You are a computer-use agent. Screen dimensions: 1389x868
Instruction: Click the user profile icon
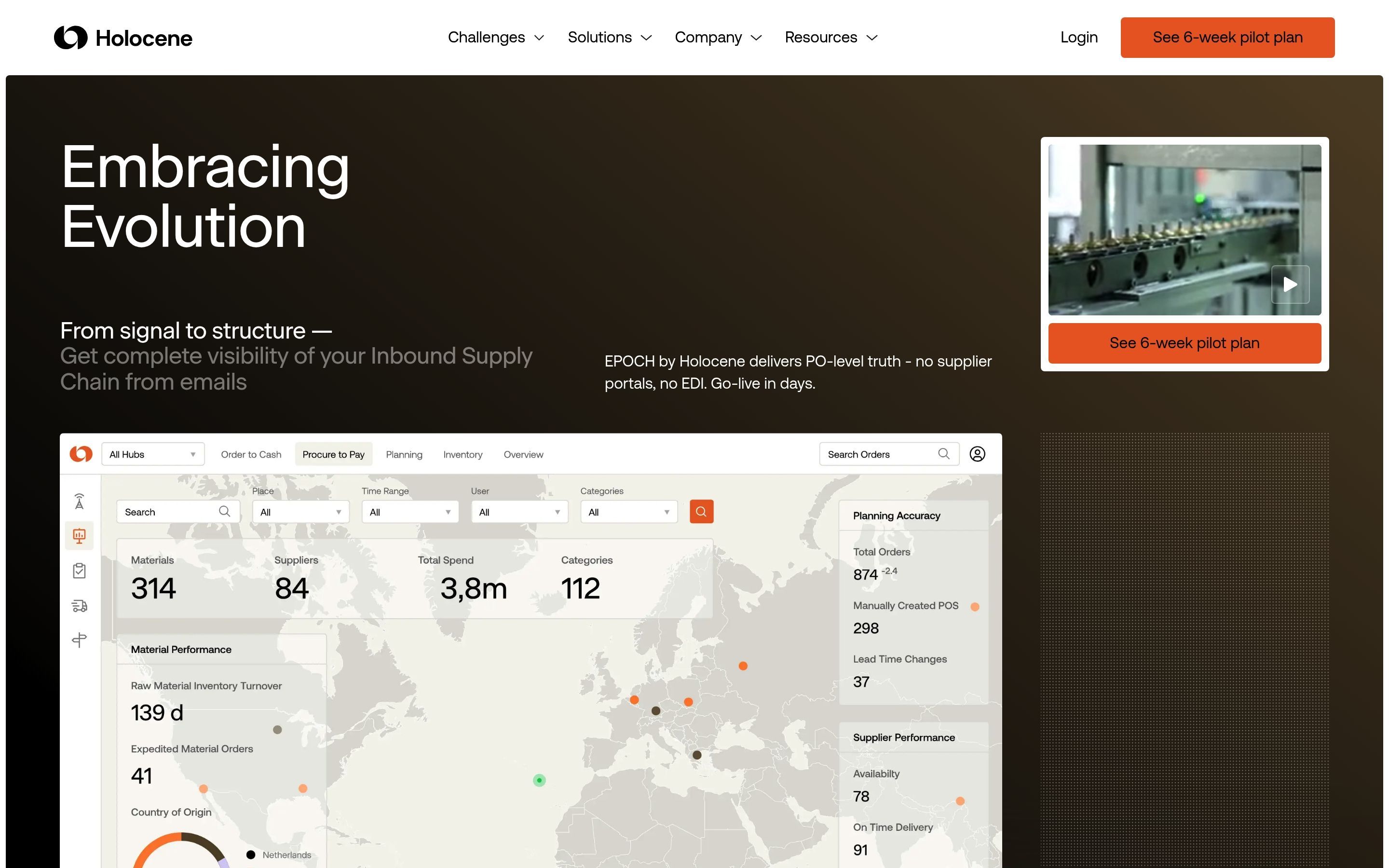pyautogui.click(x=977, y=454)
